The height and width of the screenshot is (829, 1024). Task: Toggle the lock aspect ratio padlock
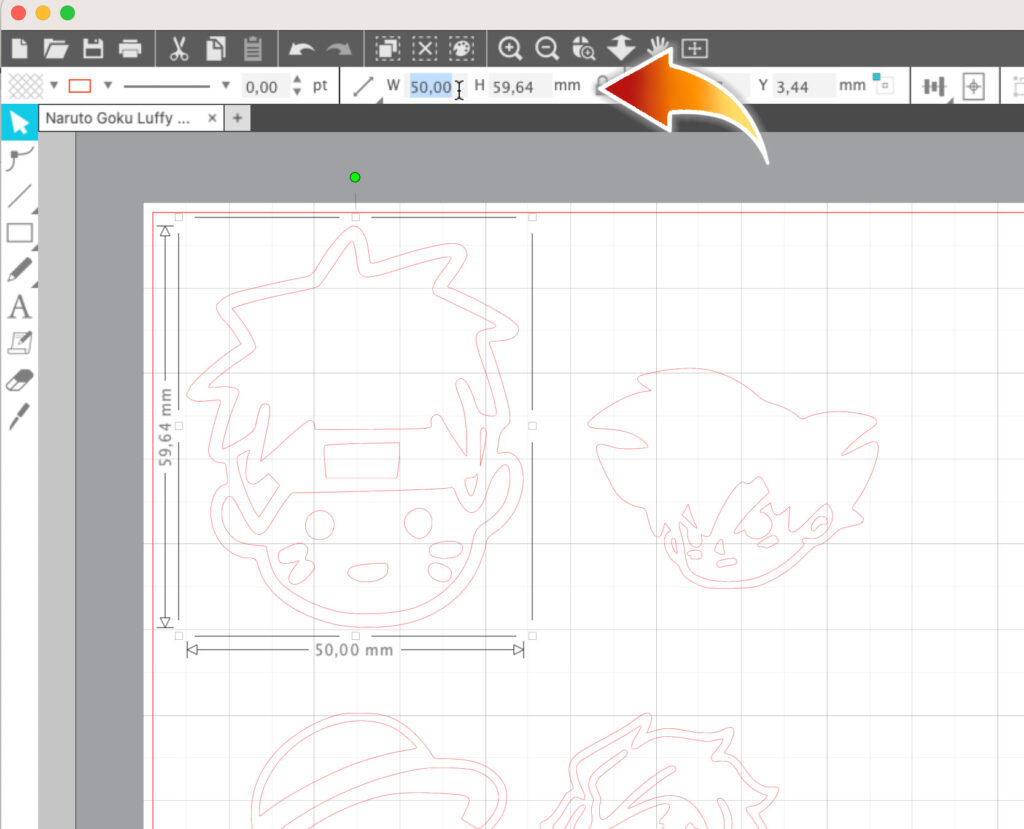coord(601,87)
